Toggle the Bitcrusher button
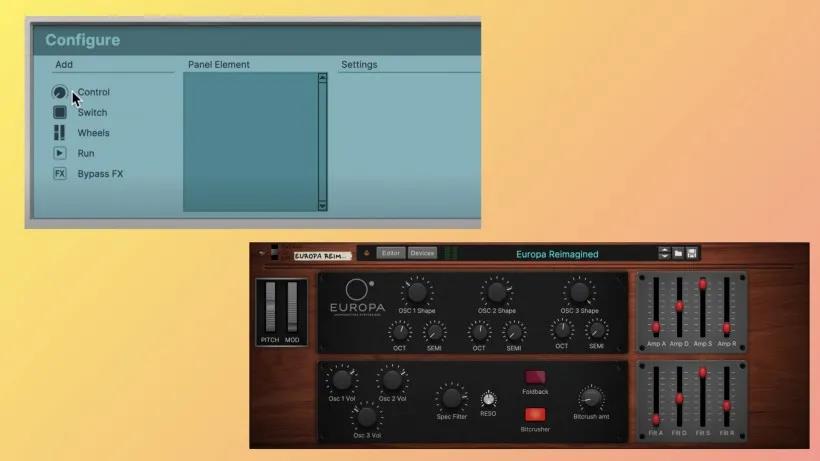Image resolution: width=820 pixels, height=461 pixels. point(535,414)
